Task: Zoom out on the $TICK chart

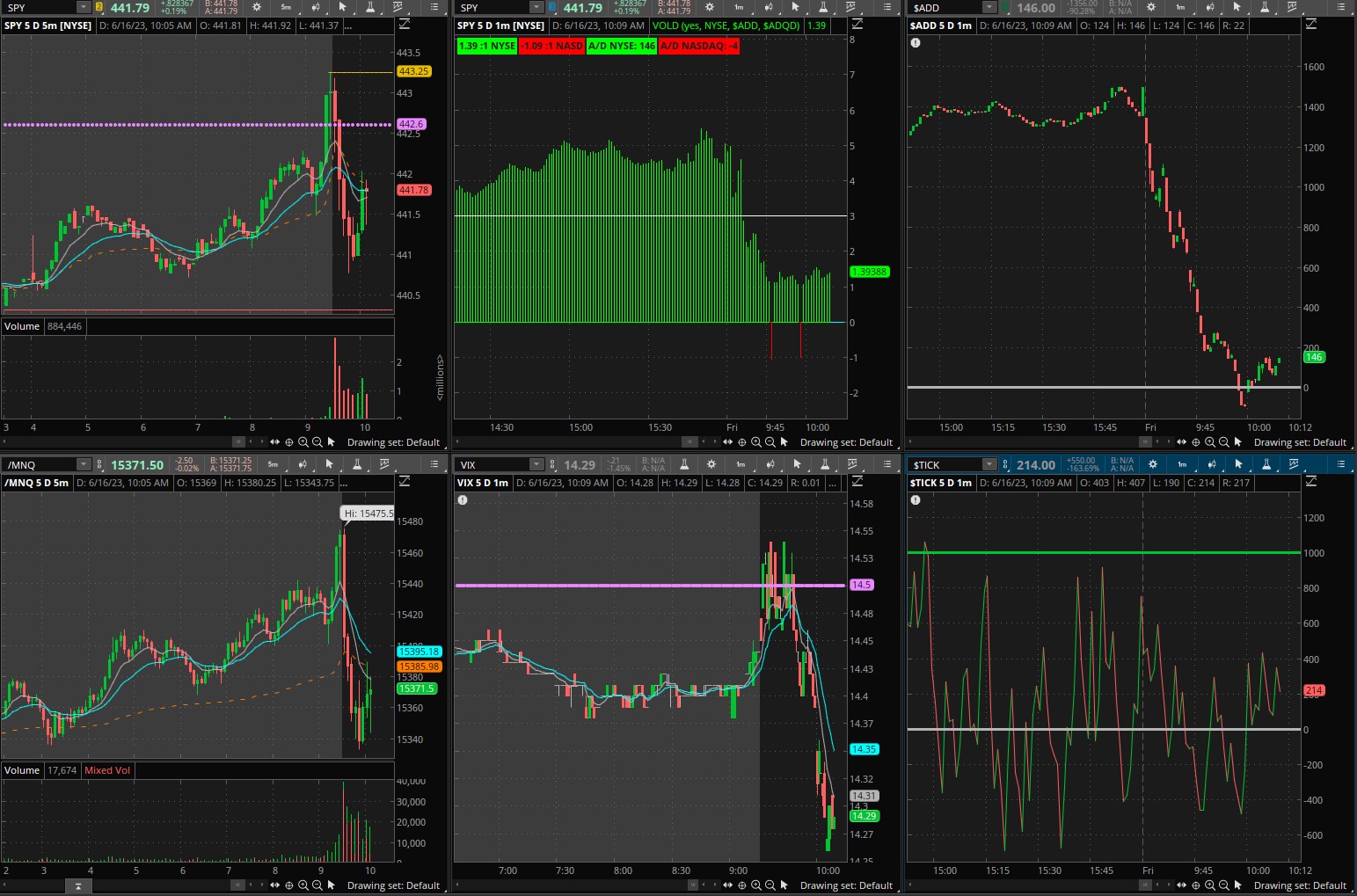Action: [x=1223, y=885]
